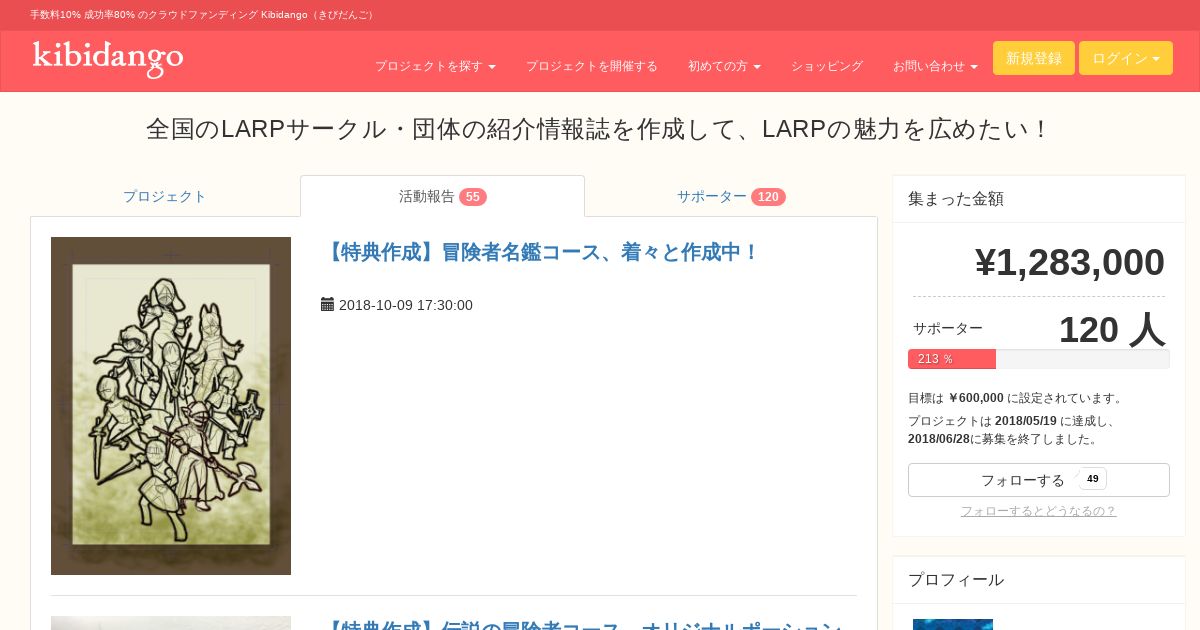Click the follower count 49 badge

1093,479
